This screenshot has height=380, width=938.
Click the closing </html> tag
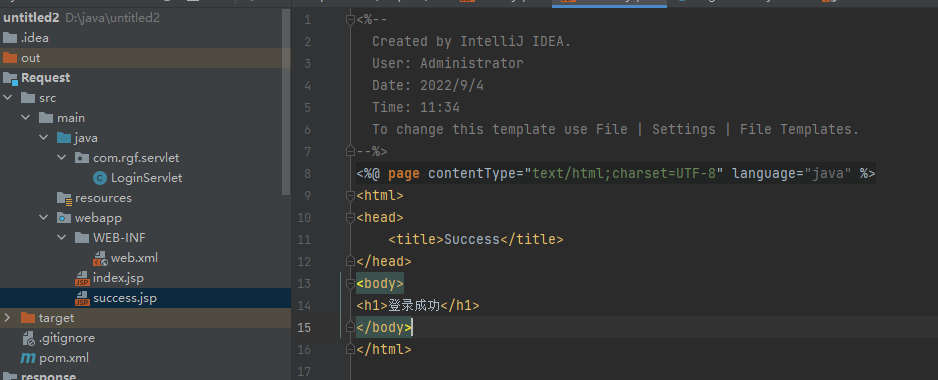pyautogui.click(x=383, y=349)
